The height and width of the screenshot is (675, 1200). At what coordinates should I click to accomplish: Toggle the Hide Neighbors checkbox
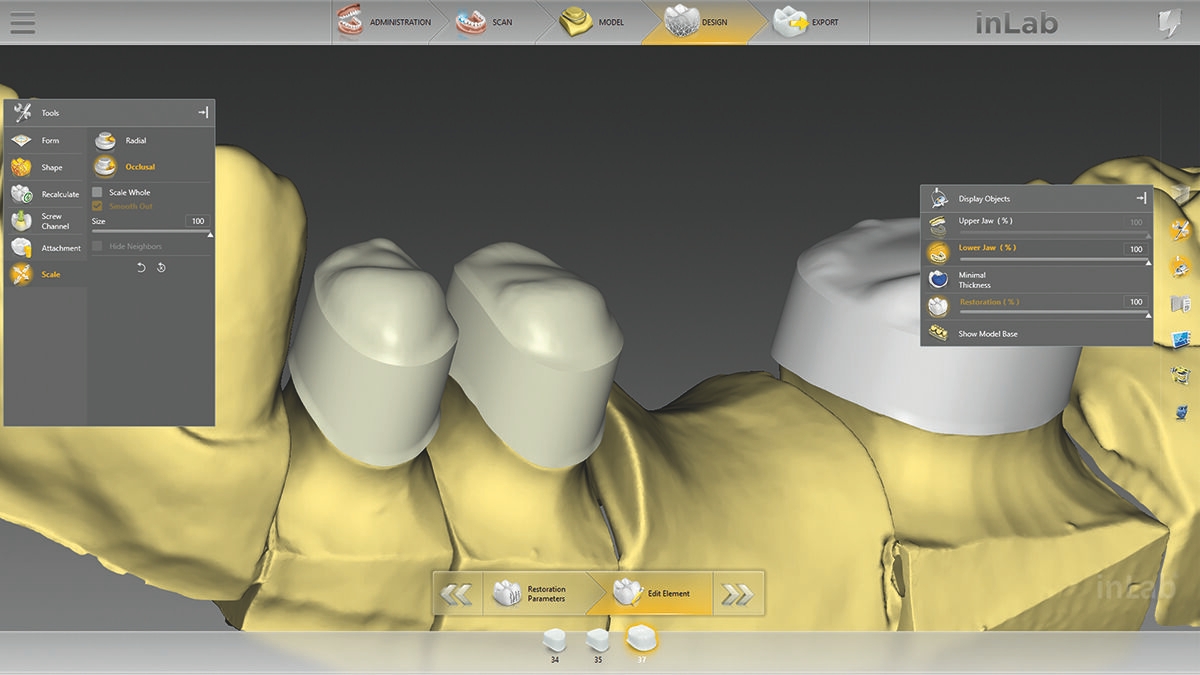pos(98,246)
